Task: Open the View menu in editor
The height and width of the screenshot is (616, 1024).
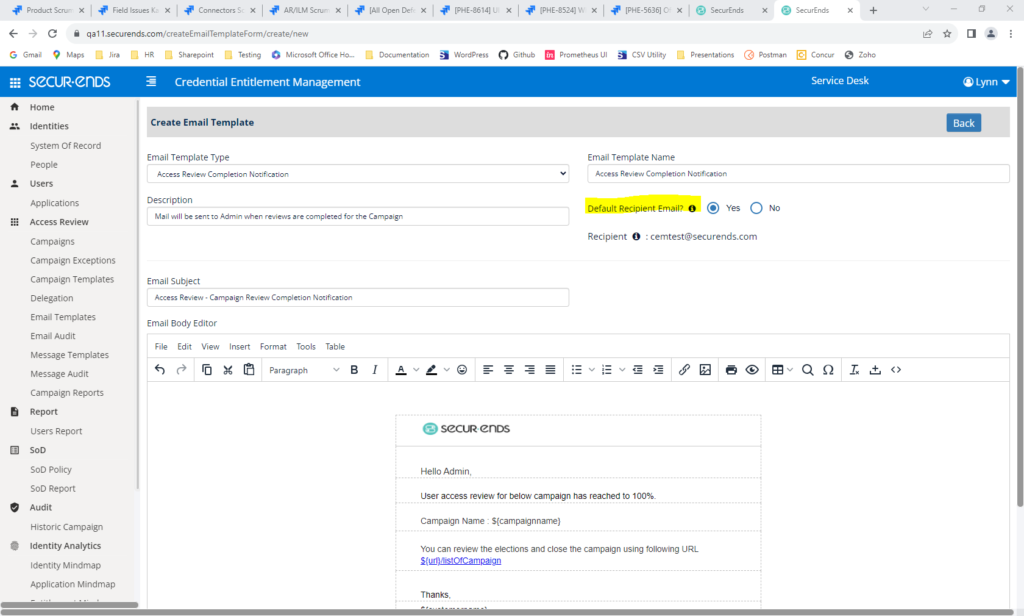Action: [x=210, y=347]
